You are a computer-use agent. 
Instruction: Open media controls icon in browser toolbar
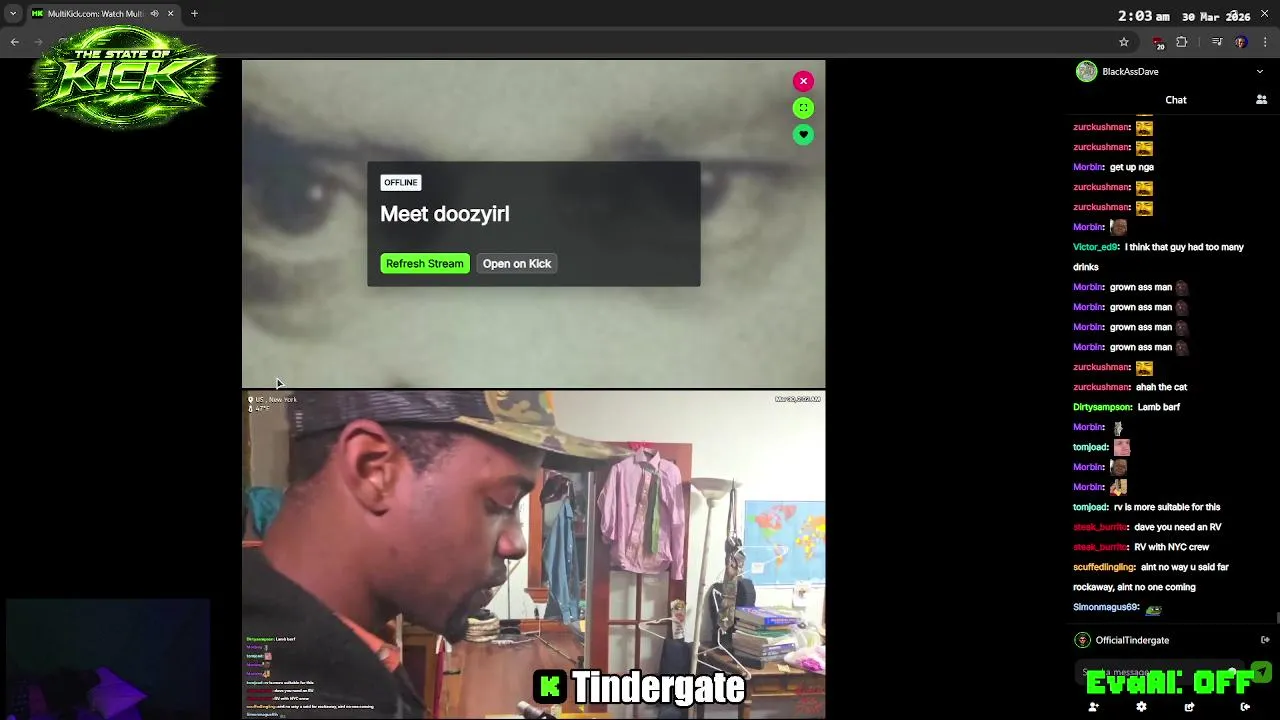tap(1217, 42)
